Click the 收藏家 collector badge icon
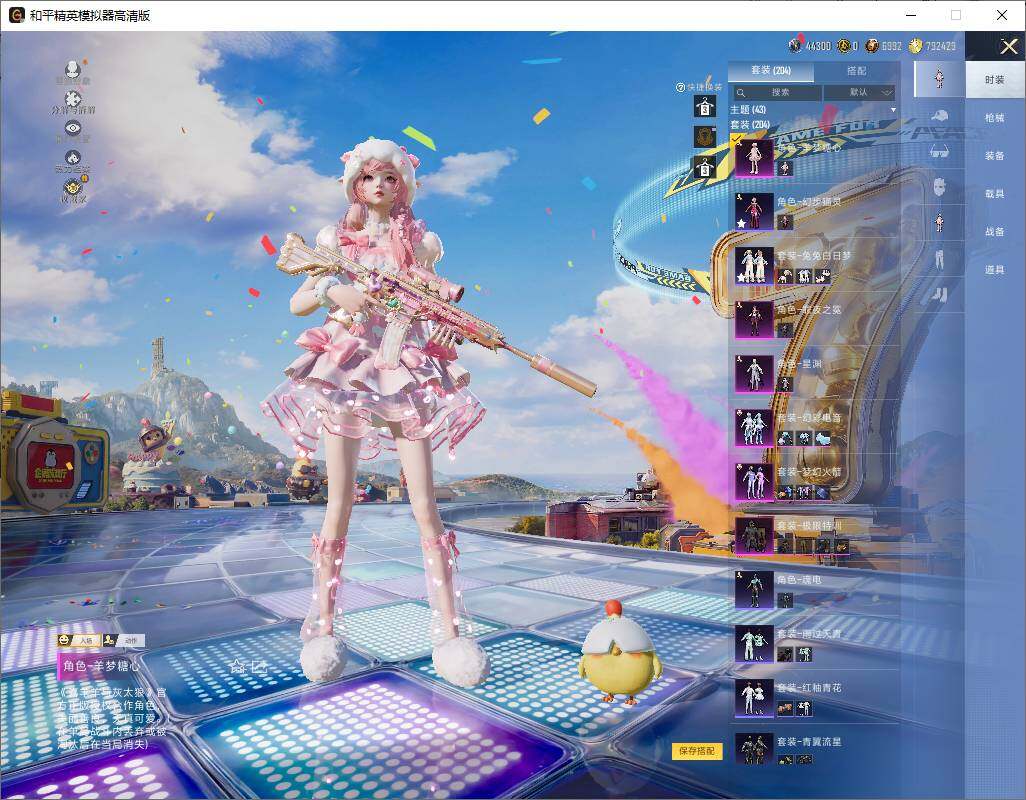 pyautogui.click(x=73, y=187)
